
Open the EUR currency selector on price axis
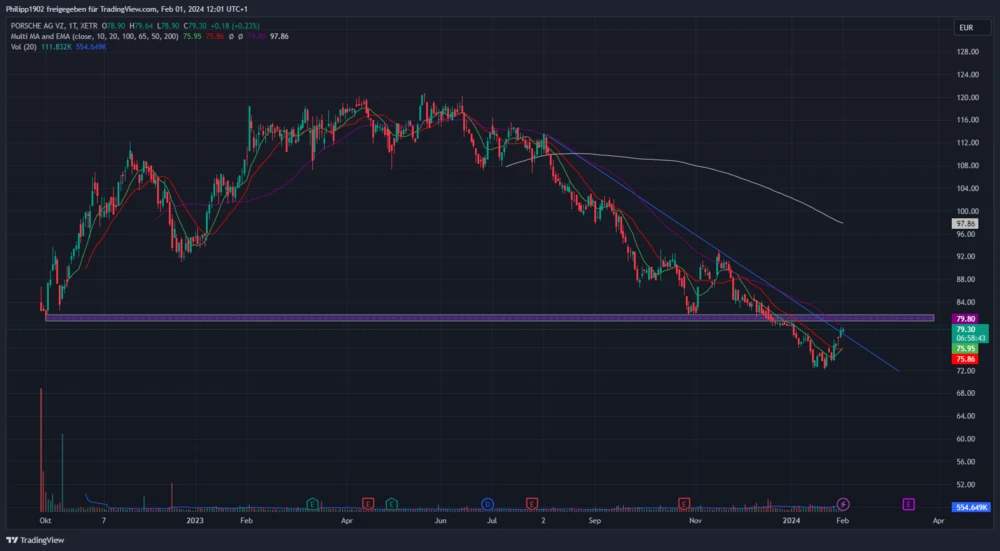[965, 27]
